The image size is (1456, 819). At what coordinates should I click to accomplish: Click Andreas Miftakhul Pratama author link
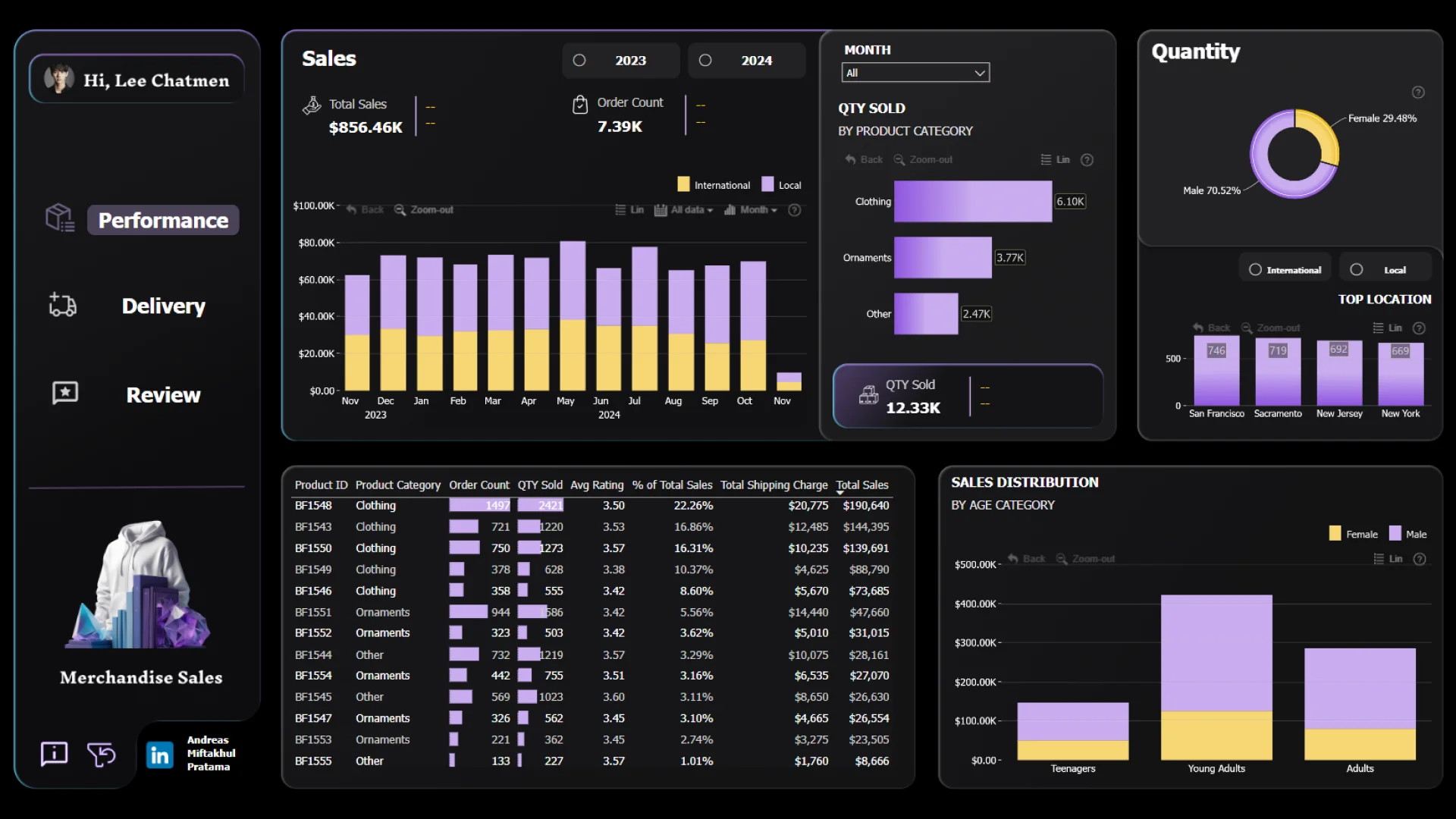tap(211, 754)
